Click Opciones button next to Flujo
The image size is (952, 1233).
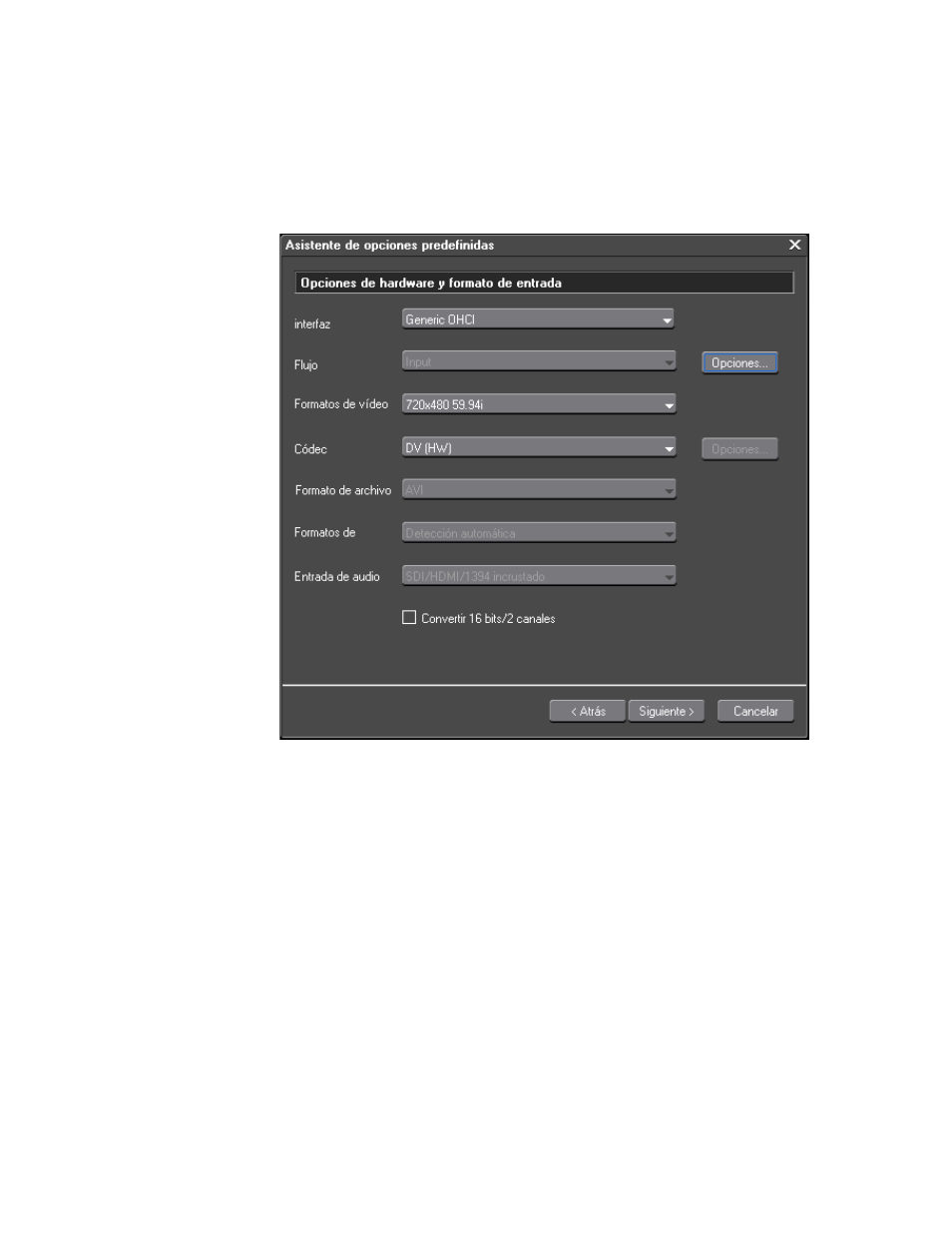click(739, 363)
